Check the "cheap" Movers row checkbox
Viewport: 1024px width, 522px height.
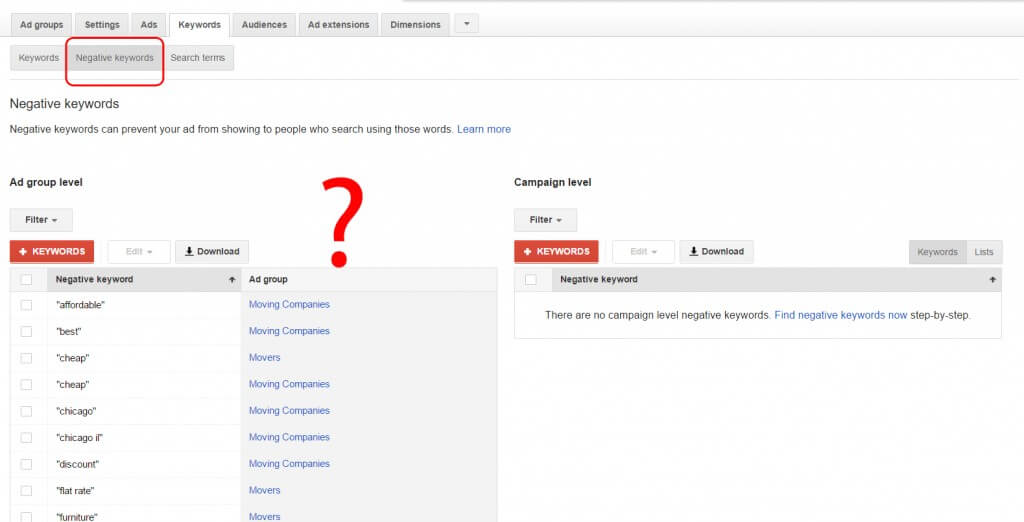tap(26, 358)
